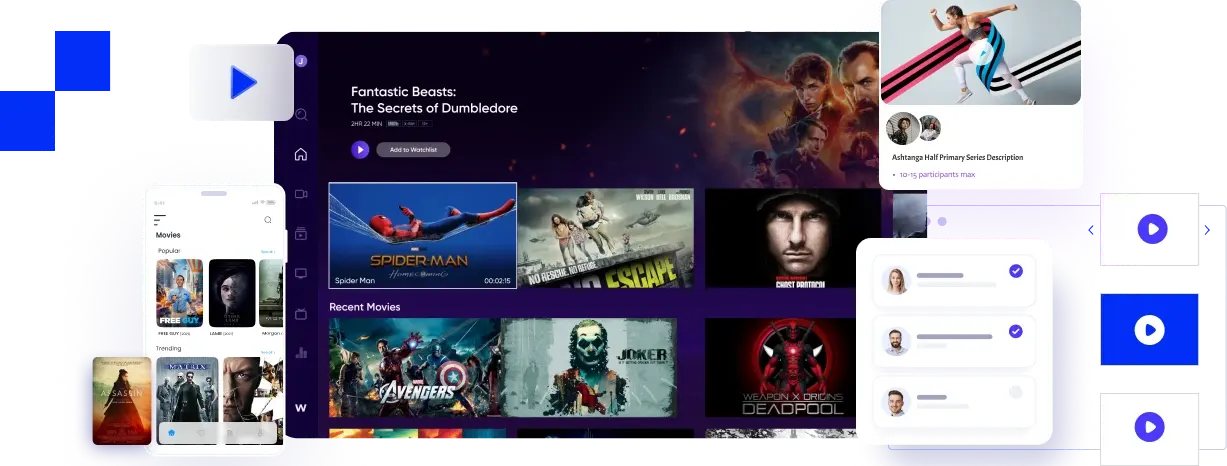The width and height of the screenshot is (1227, 466).
Task: Click the W logo in the sidebar
Action: [301, 407]
